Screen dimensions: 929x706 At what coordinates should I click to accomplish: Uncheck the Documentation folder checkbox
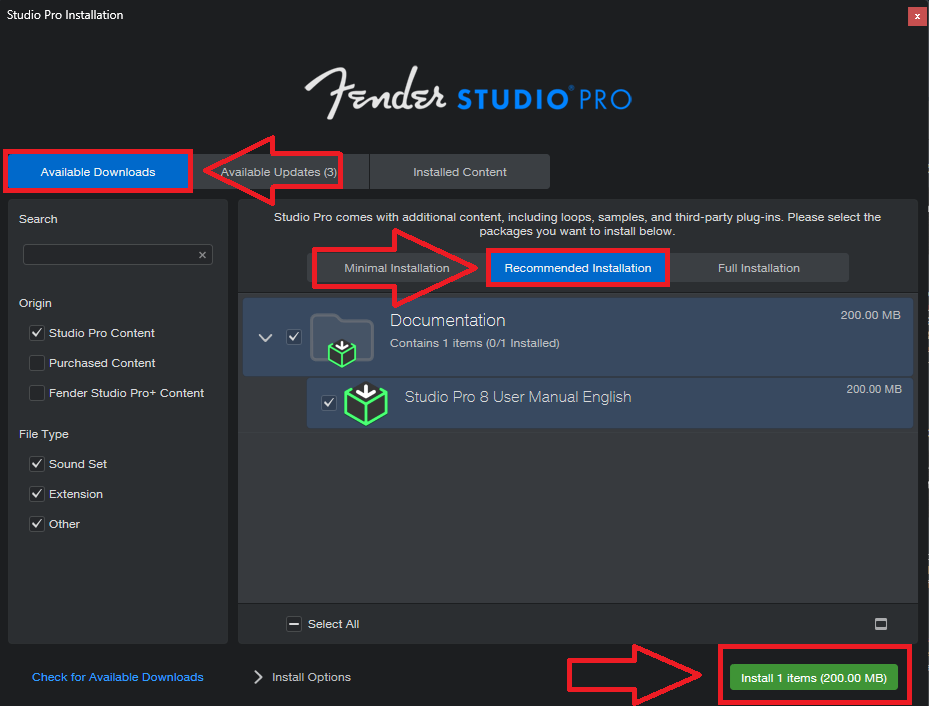(x=294, y=337)
